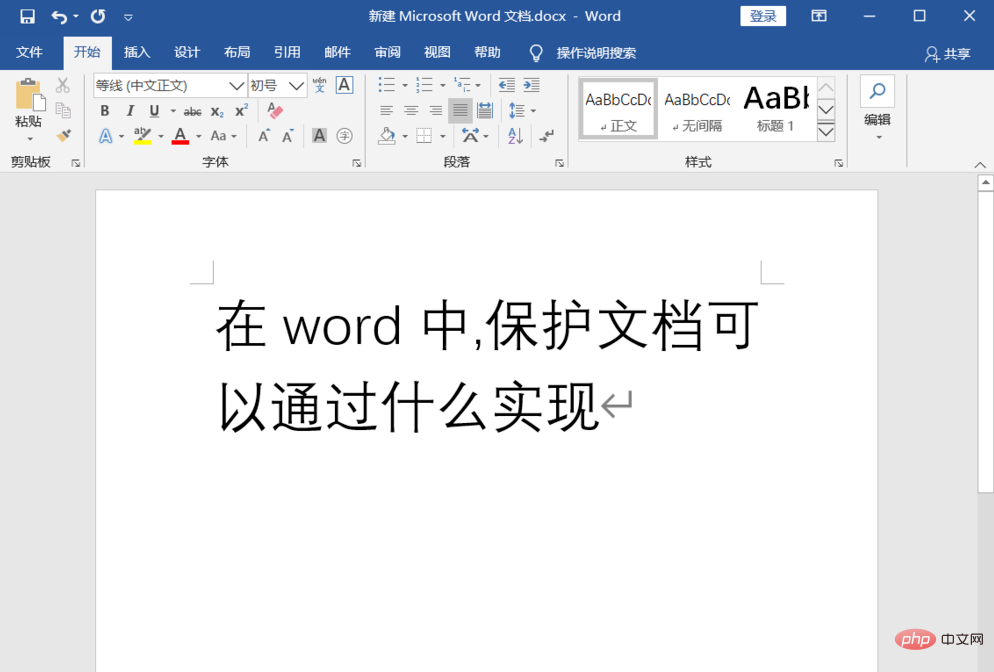Open the 文件 File menu
This screenshot has width=994, height=672.
click(x=29, y=53)
